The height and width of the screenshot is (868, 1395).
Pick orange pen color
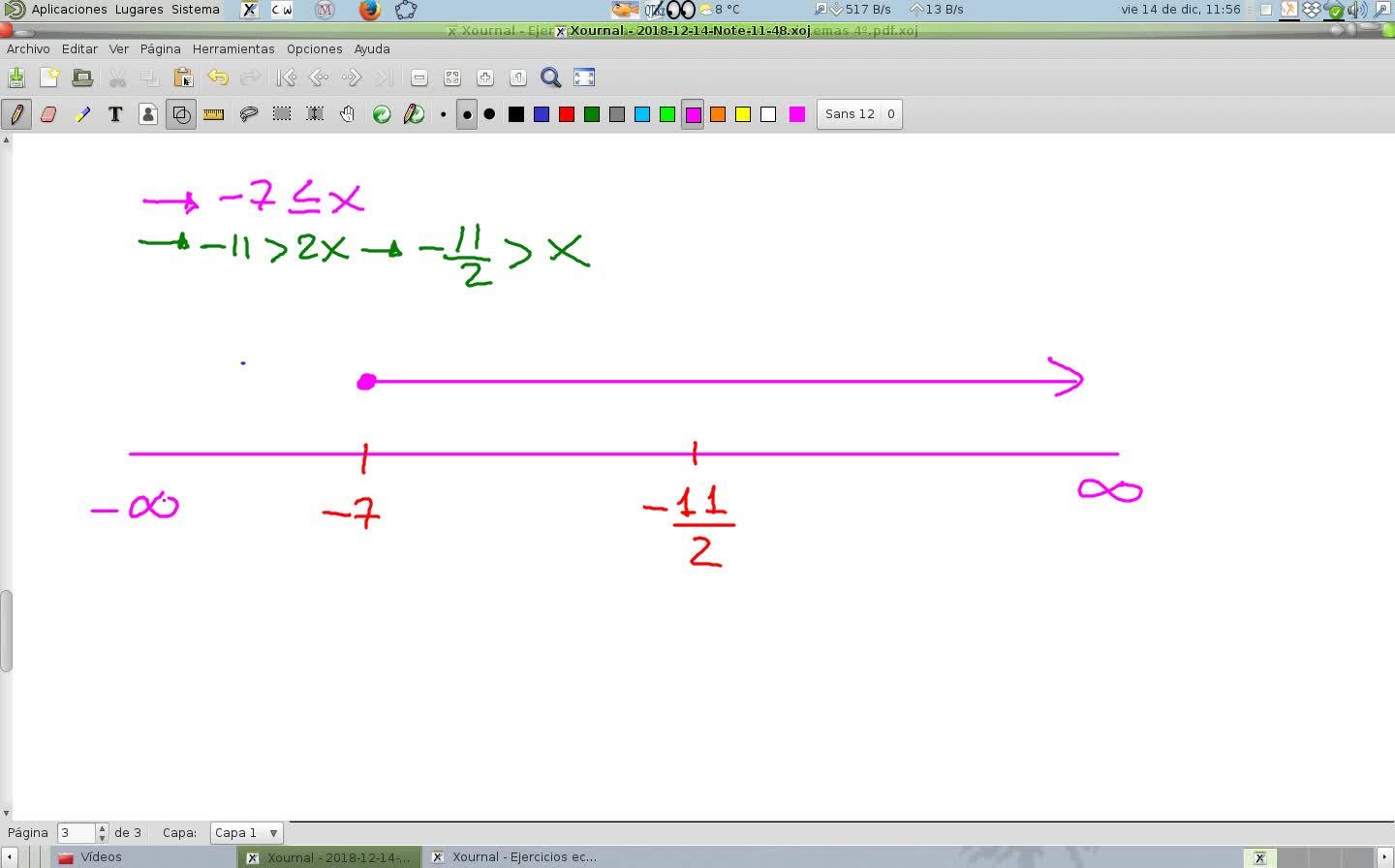pyautogui.click(x=718, y=114)
